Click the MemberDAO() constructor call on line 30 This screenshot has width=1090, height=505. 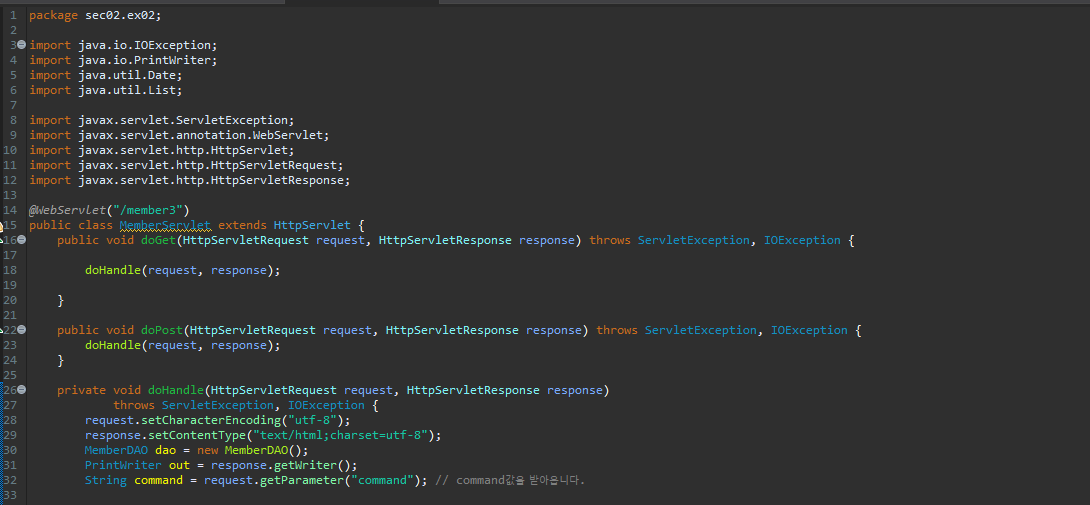263,450
